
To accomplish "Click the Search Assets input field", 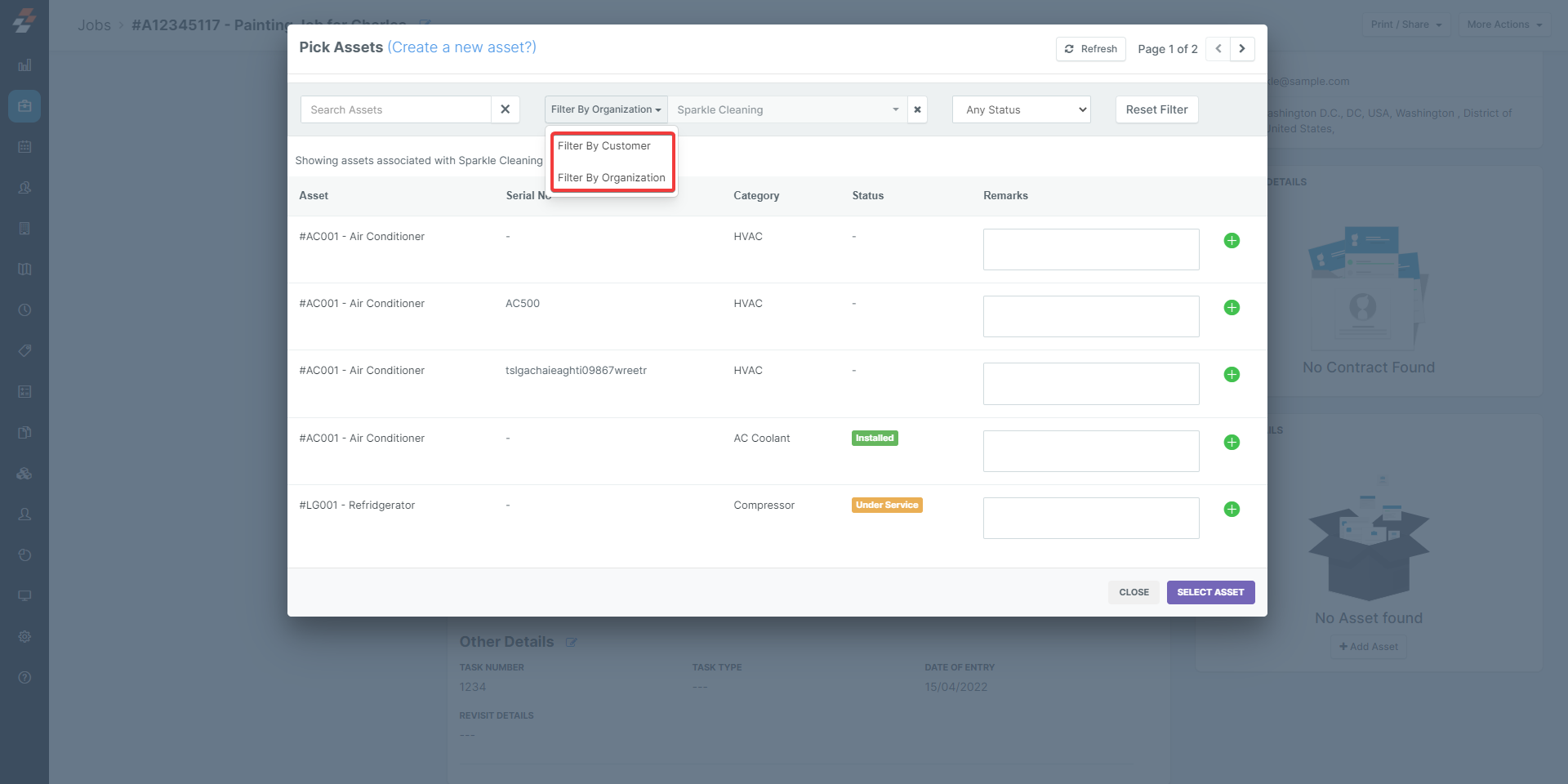I will pyautogui.click(x=396, y=109).
